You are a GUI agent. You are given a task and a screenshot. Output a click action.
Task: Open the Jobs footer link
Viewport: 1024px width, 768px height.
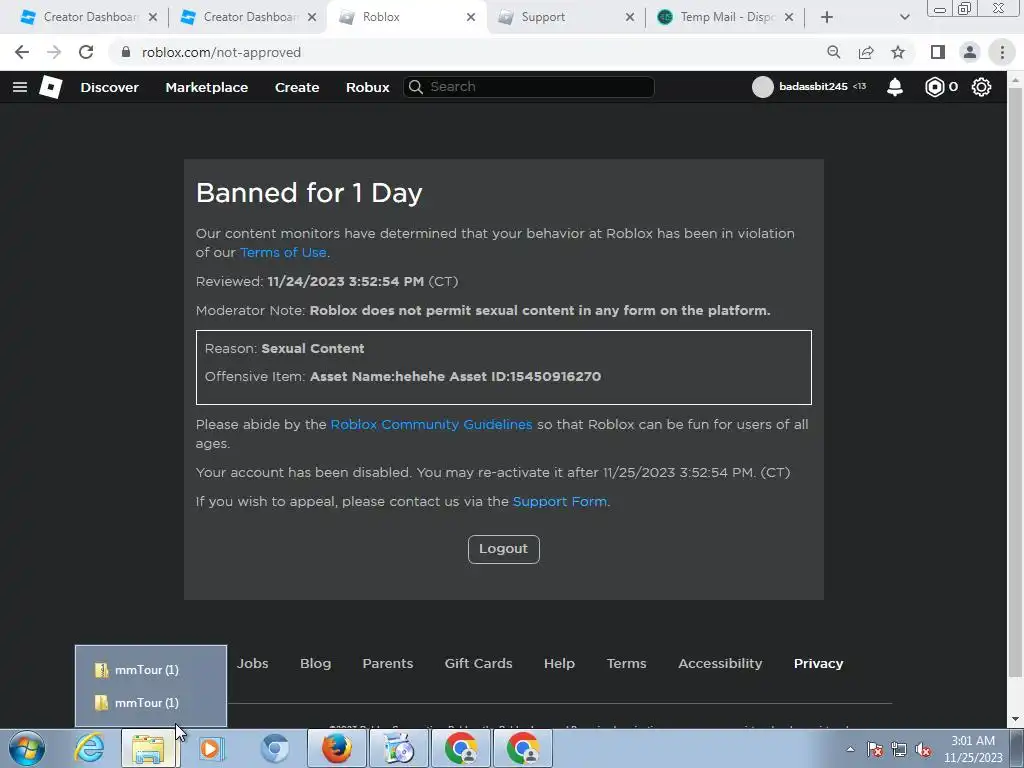[252, 664]
